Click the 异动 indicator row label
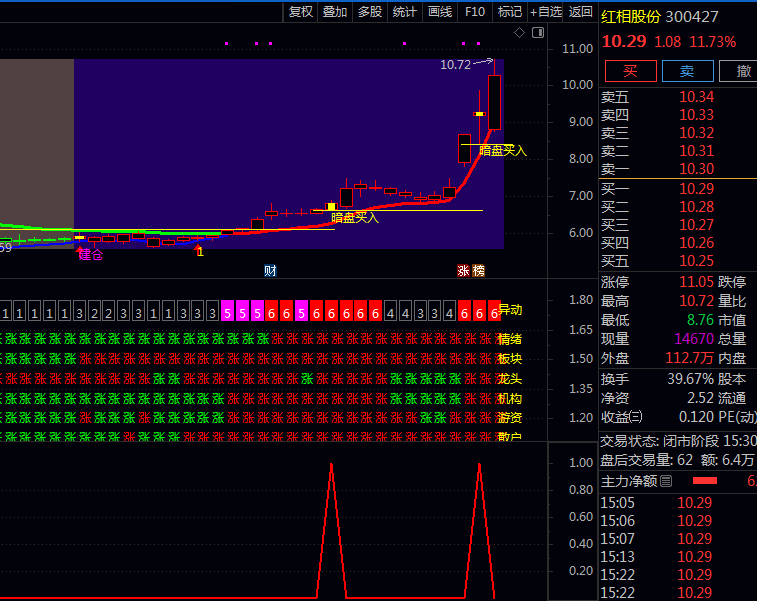Viewport: 757px width, 601px height. click(510, 310)
